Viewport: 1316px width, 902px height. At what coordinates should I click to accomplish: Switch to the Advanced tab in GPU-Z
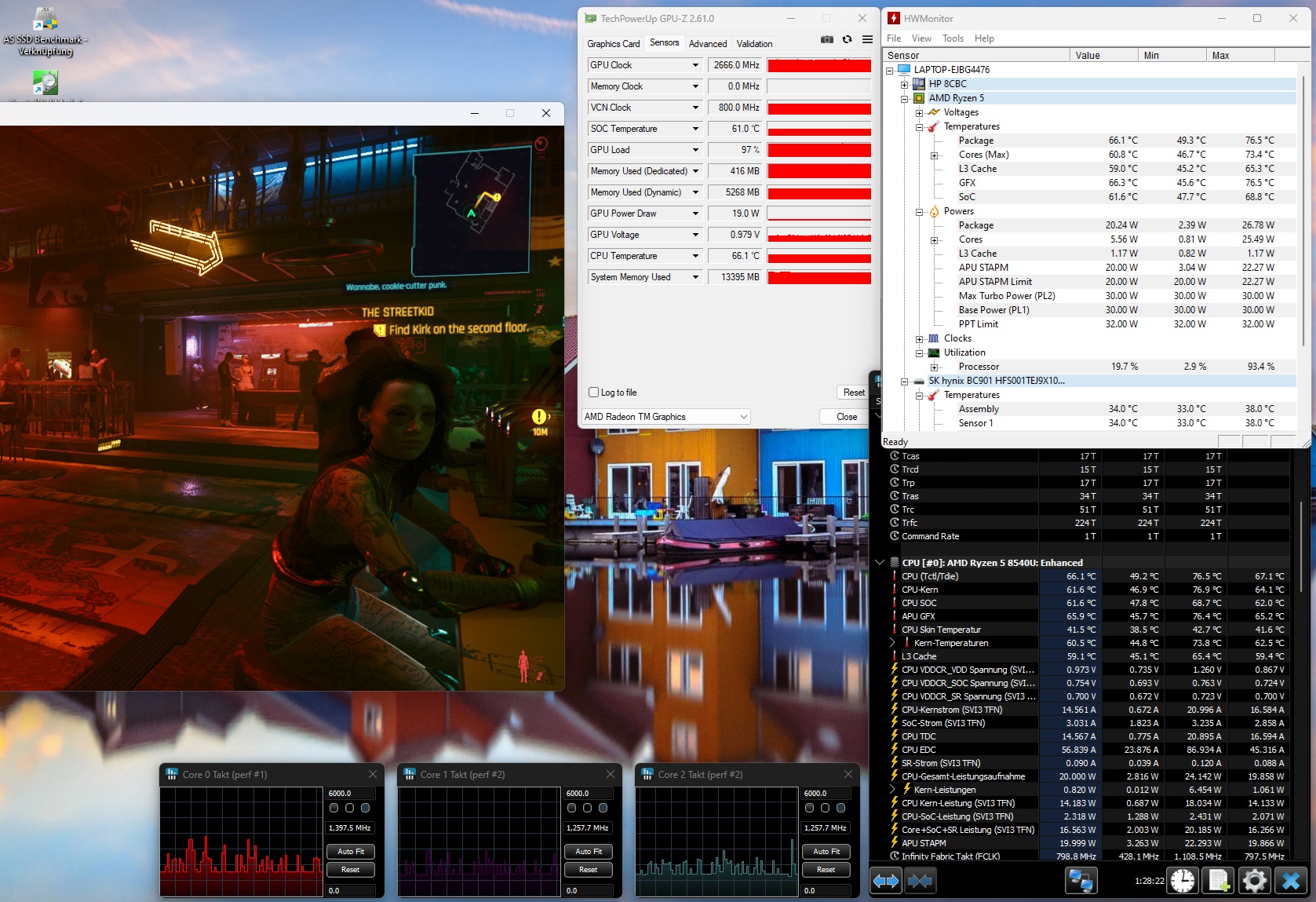(x=707, y=44)
